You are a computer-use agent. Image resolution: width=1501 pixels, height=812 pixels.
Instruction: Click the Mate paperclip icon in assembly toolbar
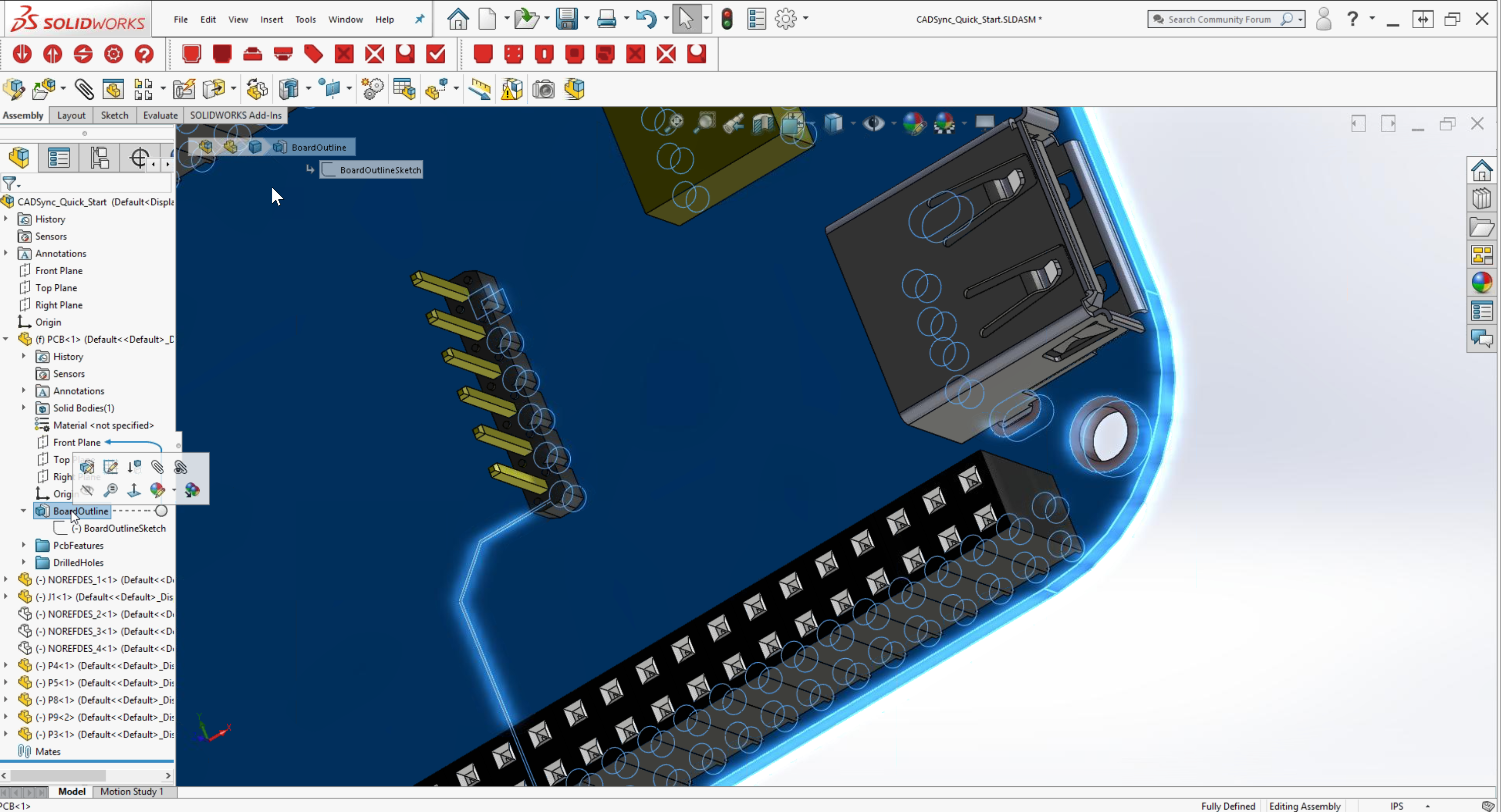tap(84, 90)
